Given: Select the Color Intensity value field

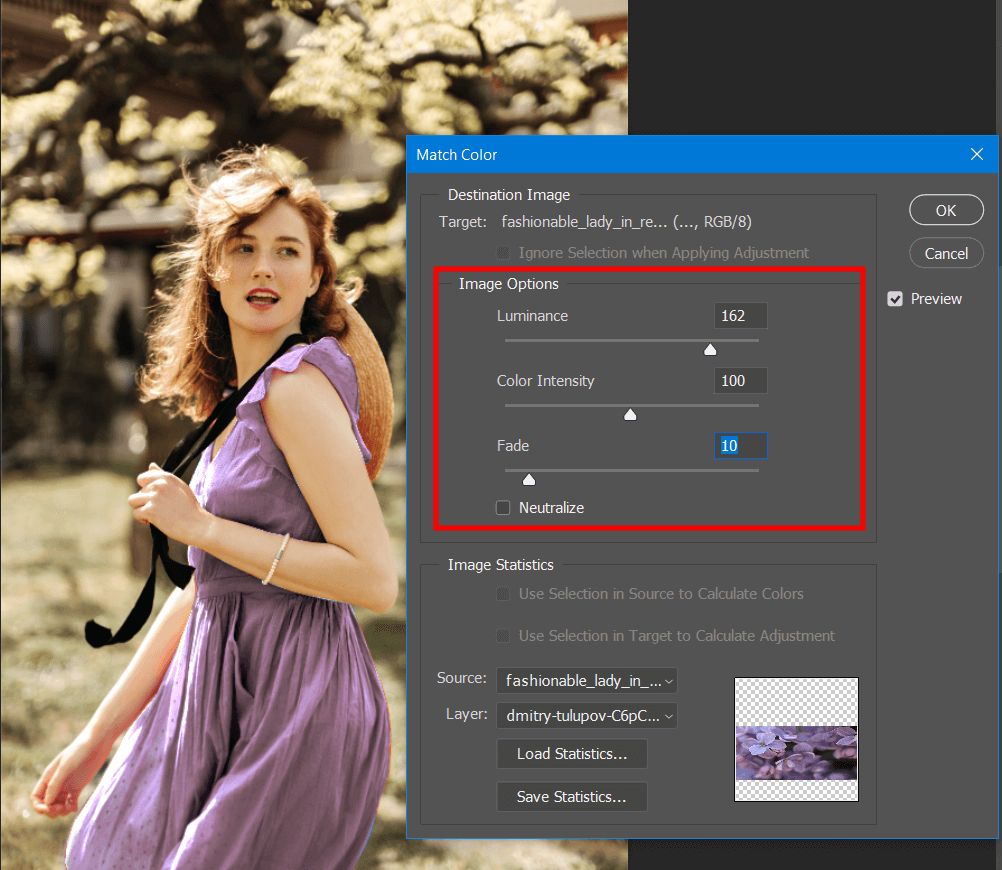Looking at the screenshot, I should click(x=740, y=381).
